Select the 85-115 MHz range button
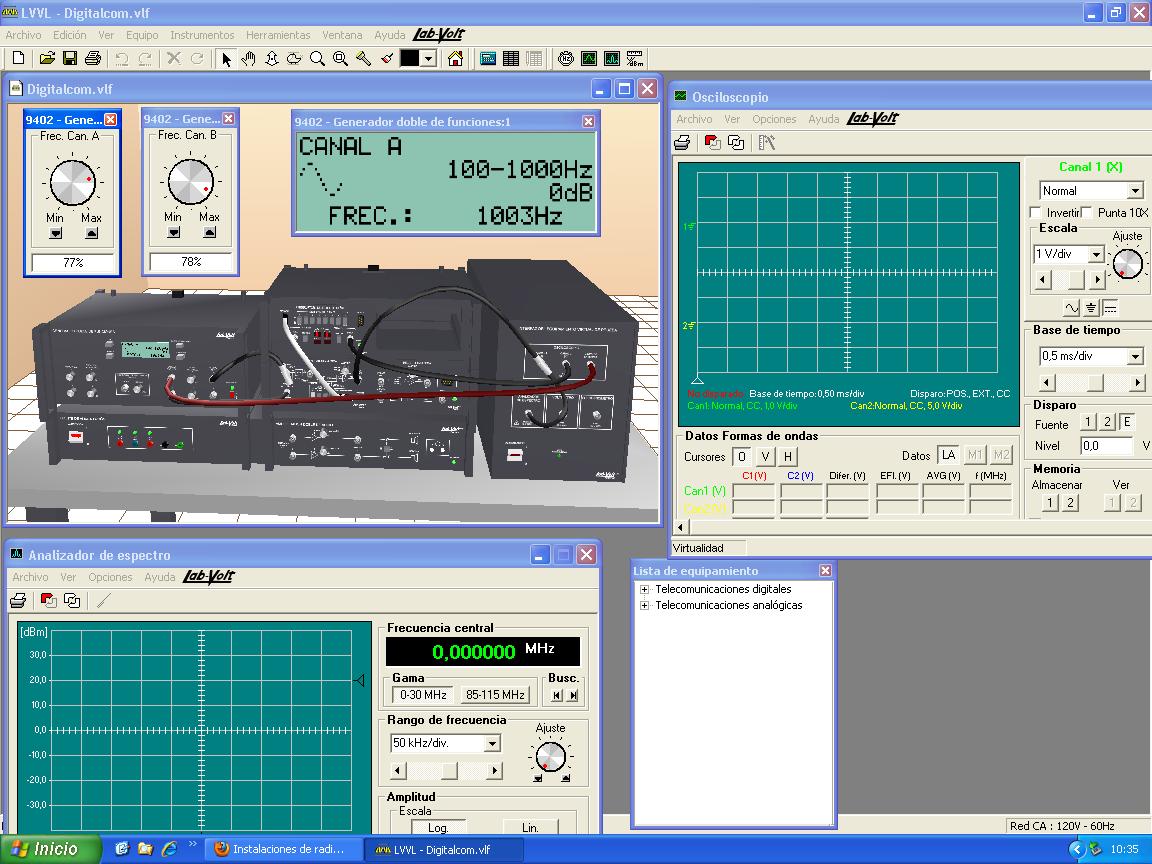Screen dimensions: 1152x864 tap(495, 694)
